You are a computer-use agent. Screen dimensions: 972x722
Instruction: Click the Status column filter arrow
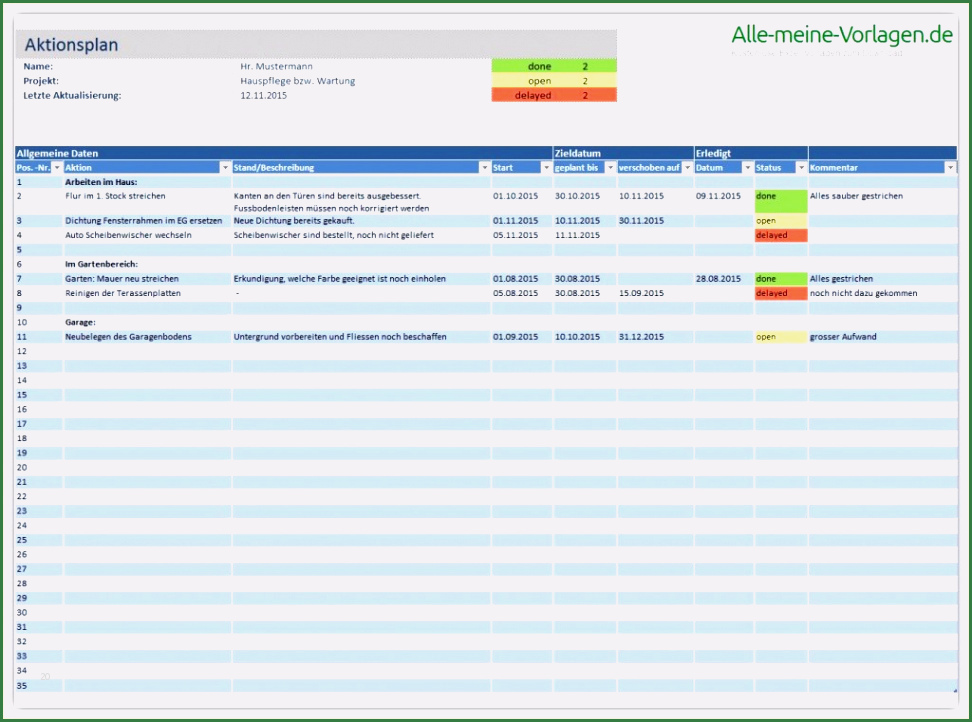[800, 168]
